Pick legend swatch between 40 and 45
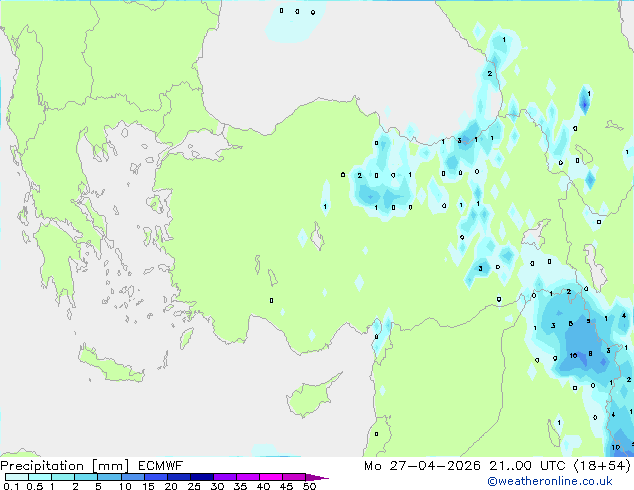The width and height of the screenshot is (634, 490). click(271, 477)
